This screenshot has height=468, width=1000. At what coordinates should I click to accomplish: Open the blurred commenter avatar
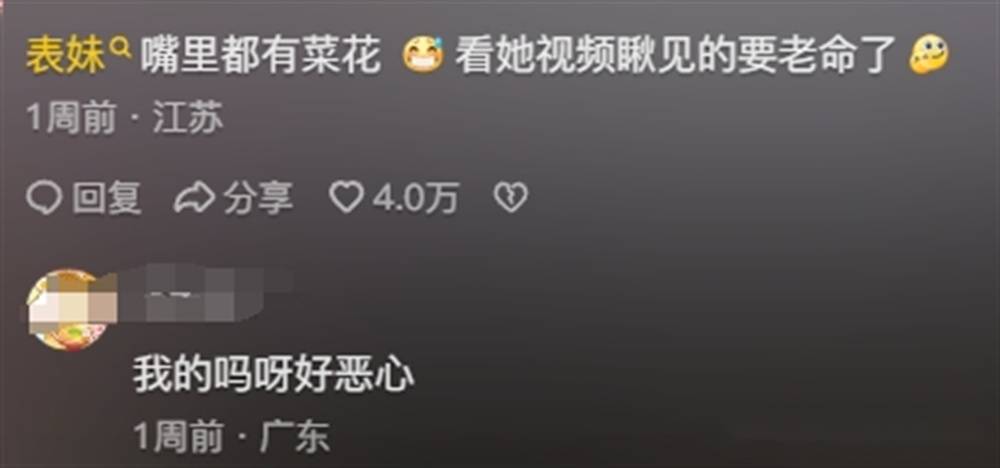tap(68, 310)
